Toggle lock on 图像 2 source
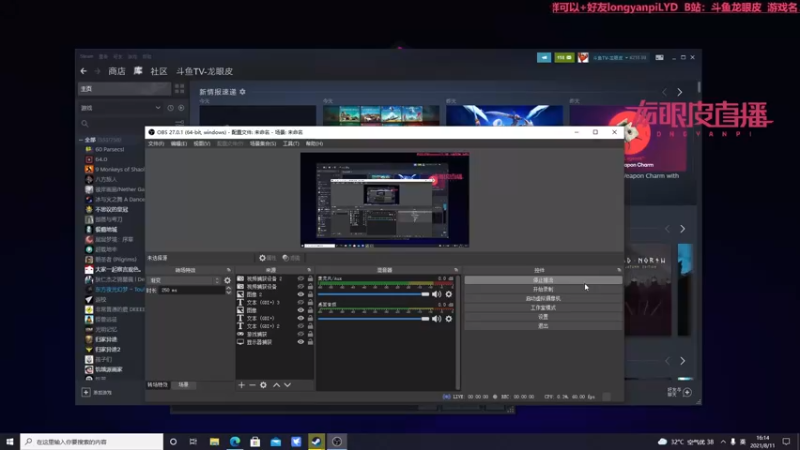 point(310,294)
